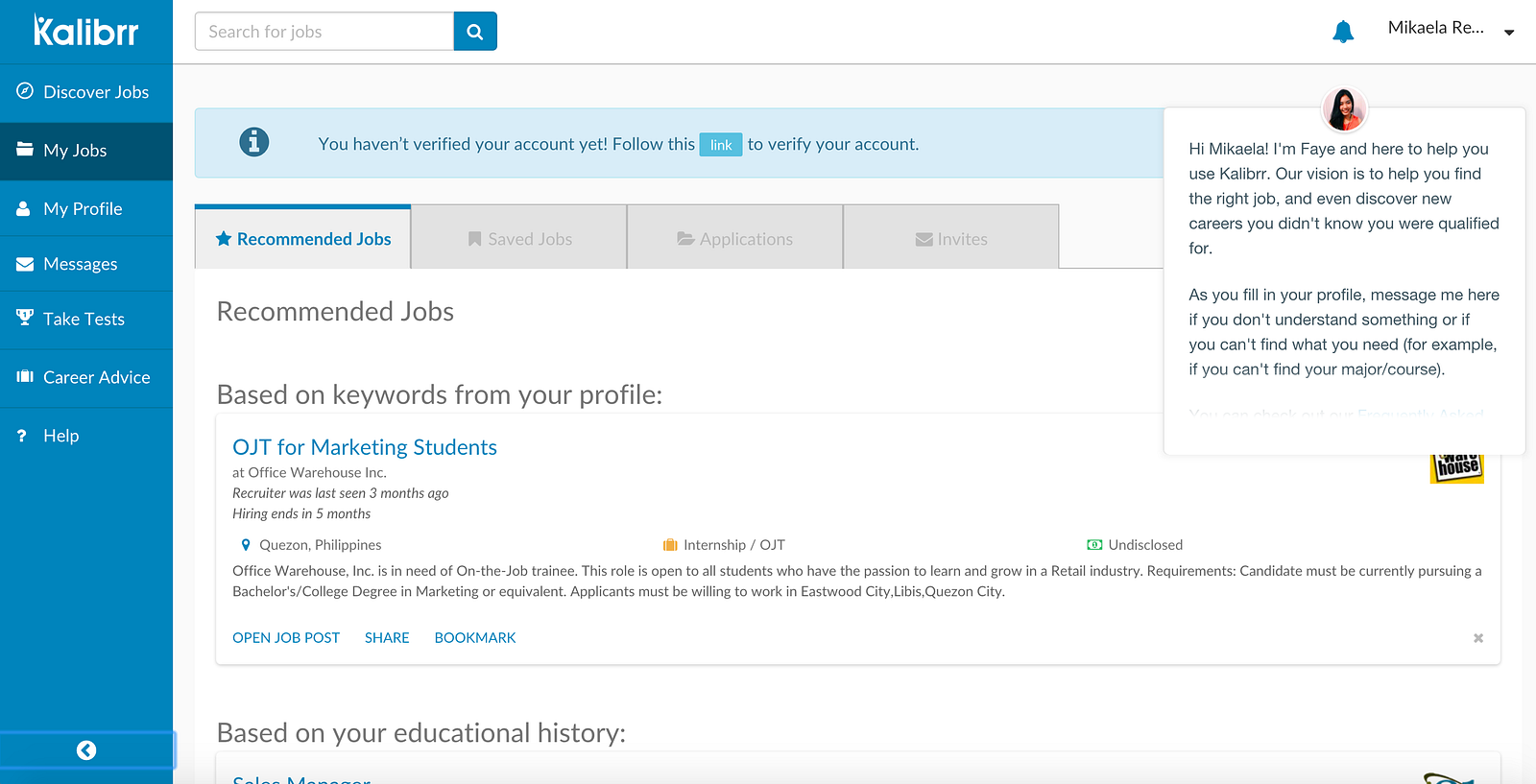Select the Invites tab

tap(951, 239)
